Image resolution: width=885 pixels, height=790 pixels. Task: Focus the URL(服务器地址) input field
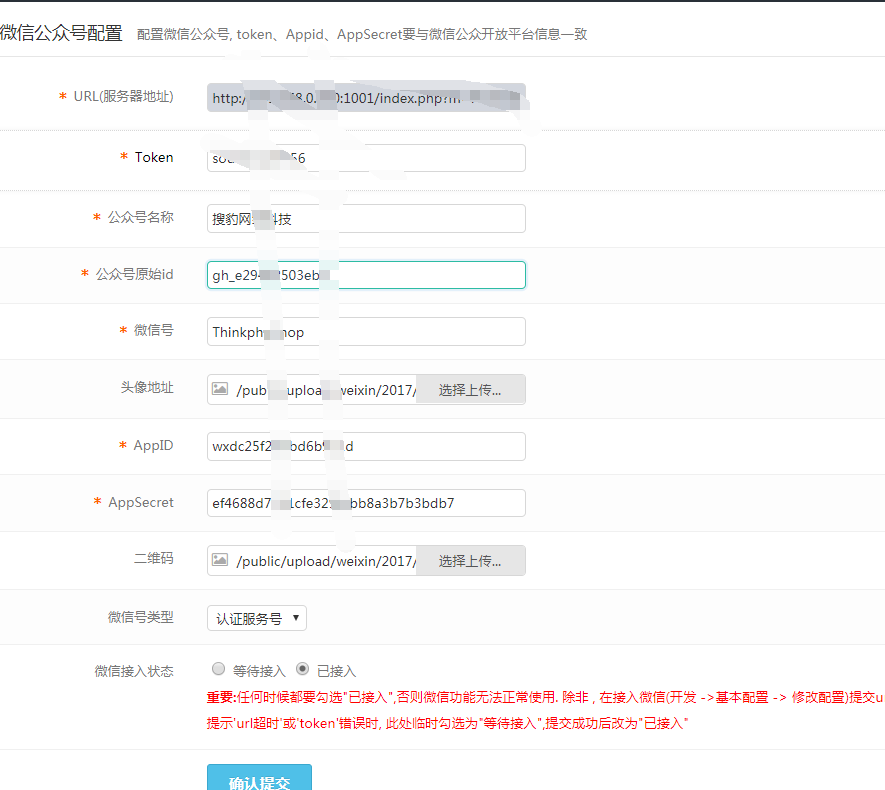(366, 98)
